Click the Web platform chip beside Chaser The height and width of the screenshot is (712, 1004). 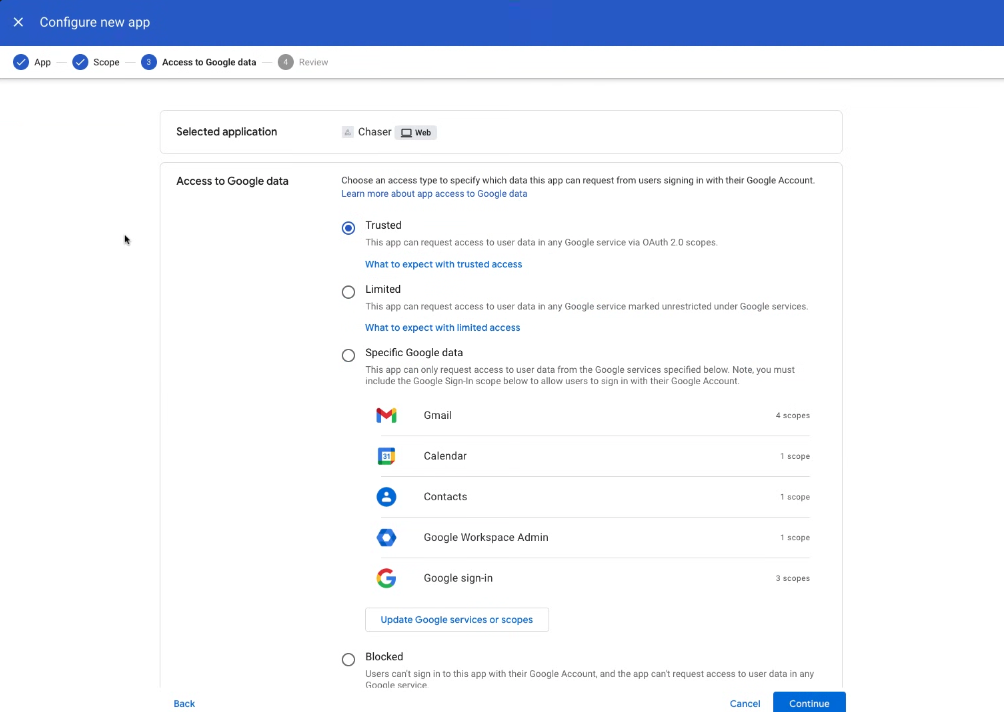[415, 132]
